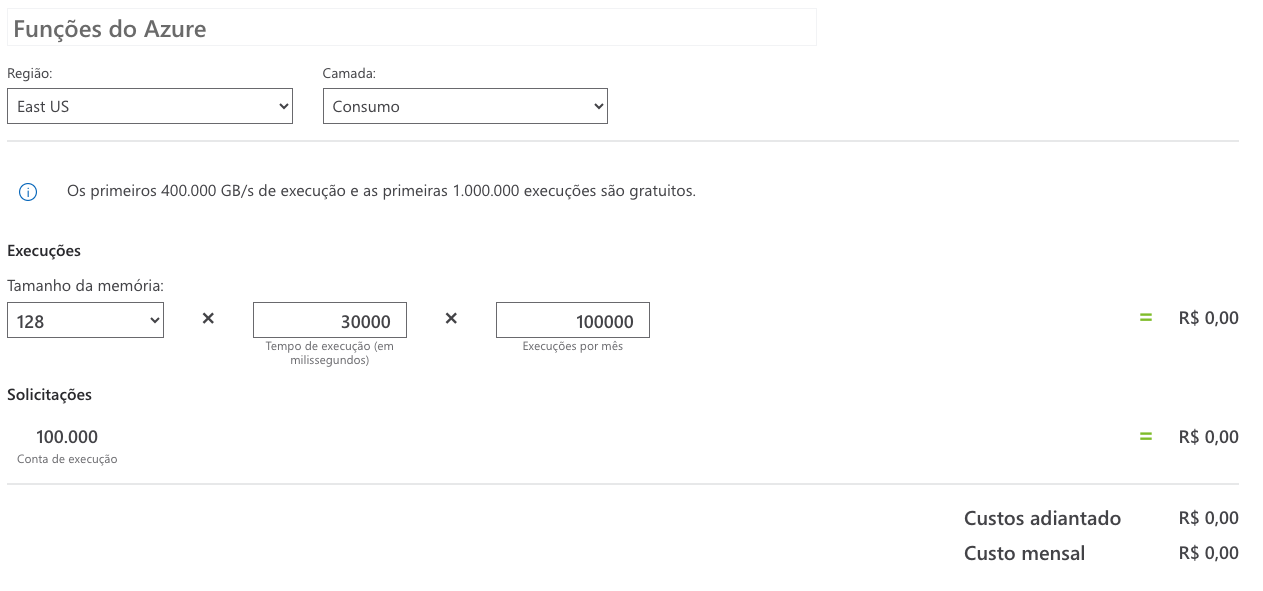Click green equals sign in Solicitações row
Image resolution: width=1263 pixels, height=591 pixels.
pos(1146,437)
